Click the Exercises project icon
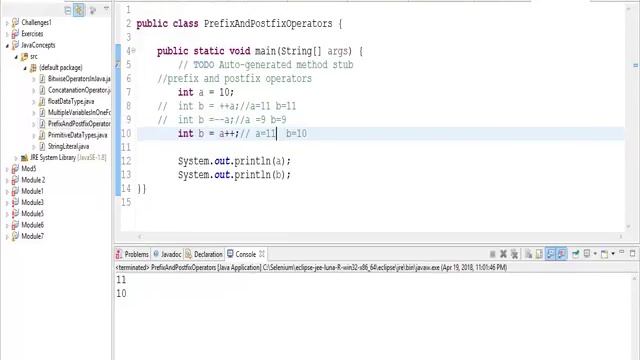640x360 pixels. point(15,34)
